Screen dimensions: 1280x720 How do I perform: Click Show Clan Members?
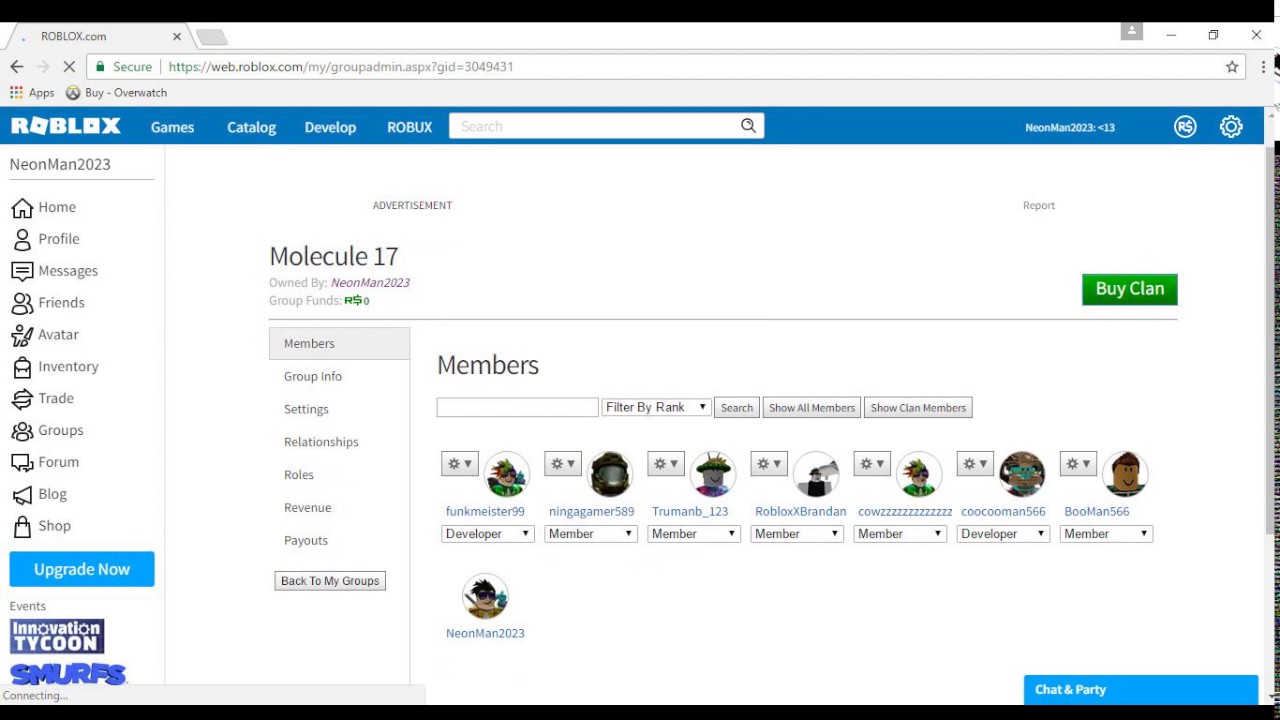click(x=918, y=408)
